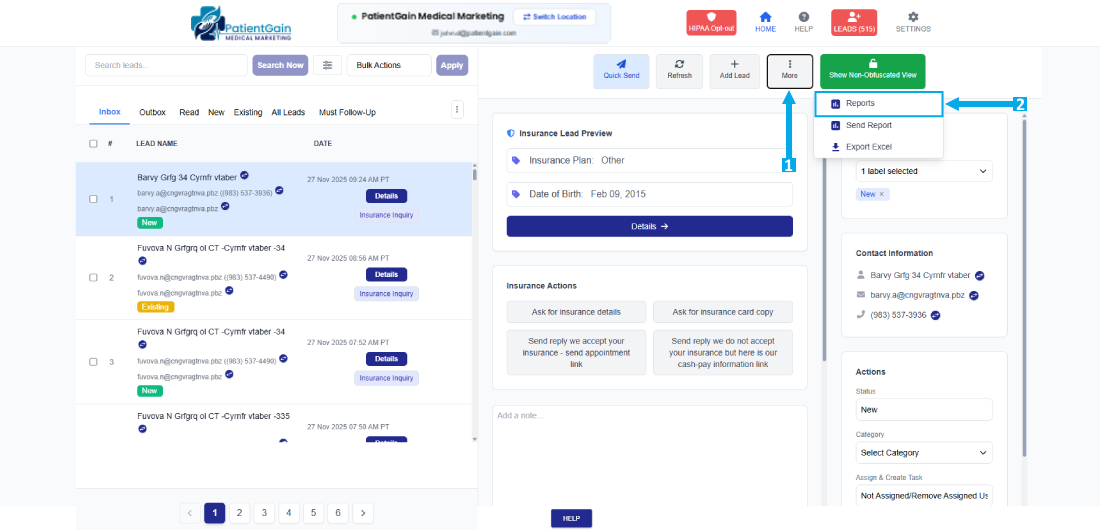Select Export Excel from the More menu
Viewport: 1100px width, 530px height.
coord(878,147)
